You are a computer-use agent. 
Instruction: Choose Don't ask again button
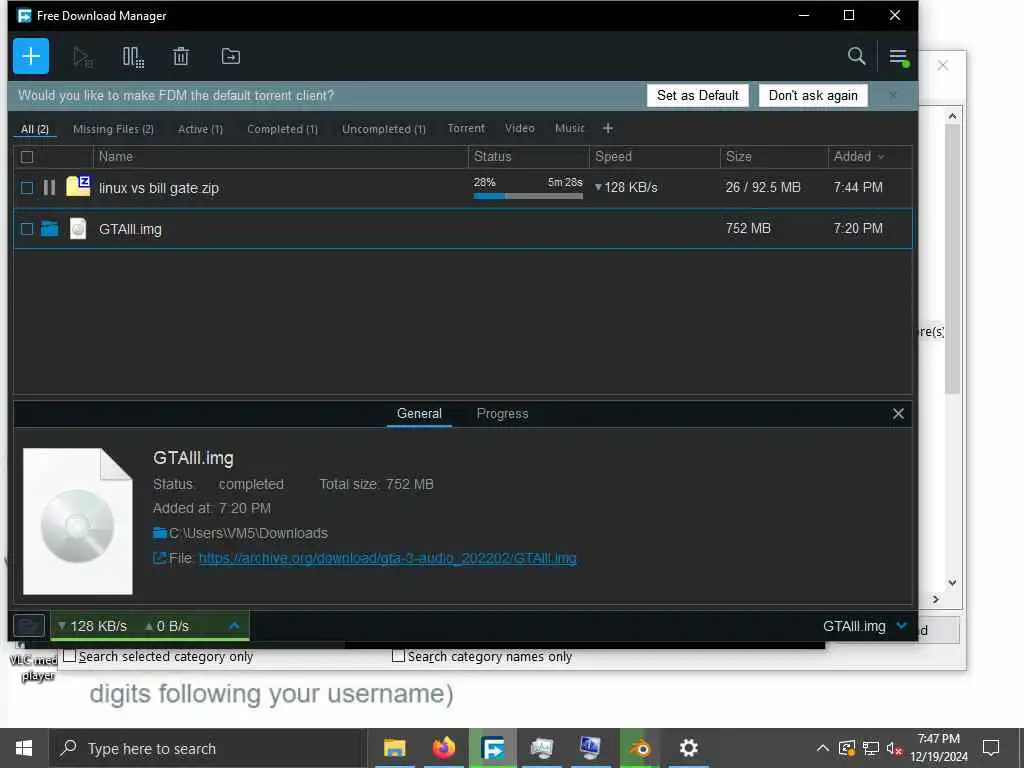click(813, 95)
